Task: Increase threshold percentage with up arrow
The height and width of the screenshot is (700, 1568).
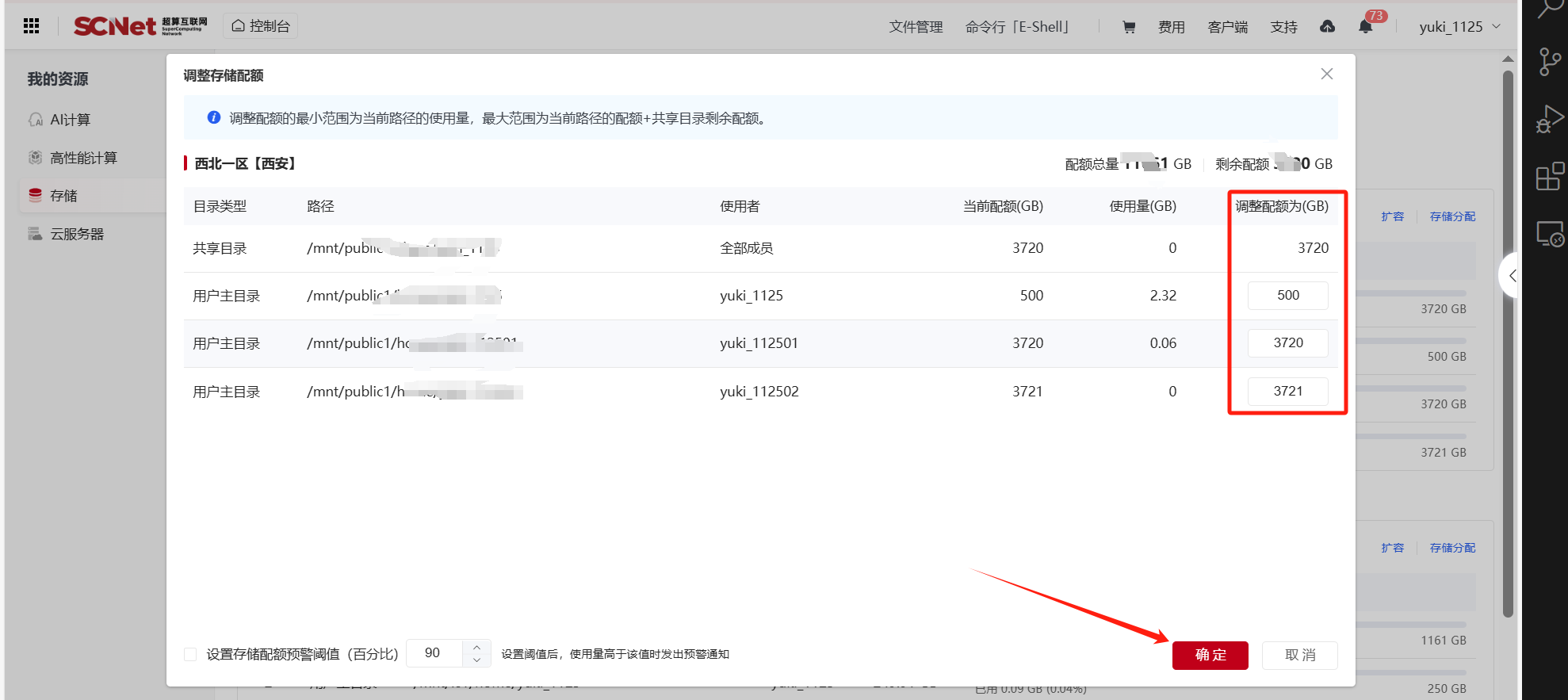Action: [x=476, y=648]
